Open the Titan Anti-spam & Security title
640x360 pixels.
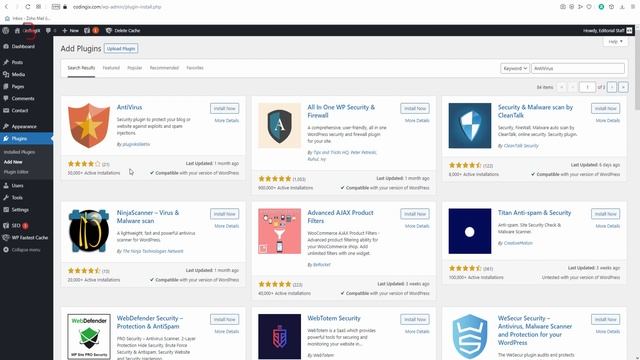pyautogui.click(x=534, y=213)
